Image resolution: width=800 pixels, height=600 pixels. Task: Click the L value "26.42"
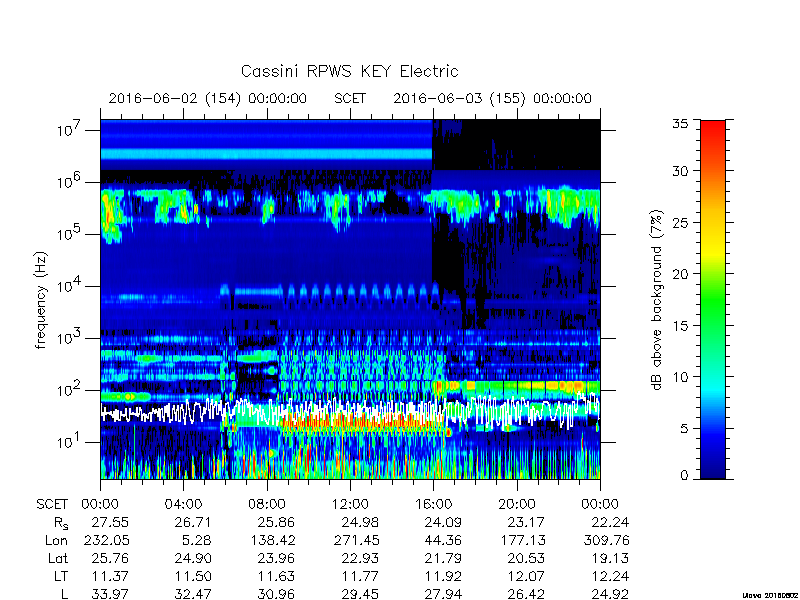tap(526, 594)
